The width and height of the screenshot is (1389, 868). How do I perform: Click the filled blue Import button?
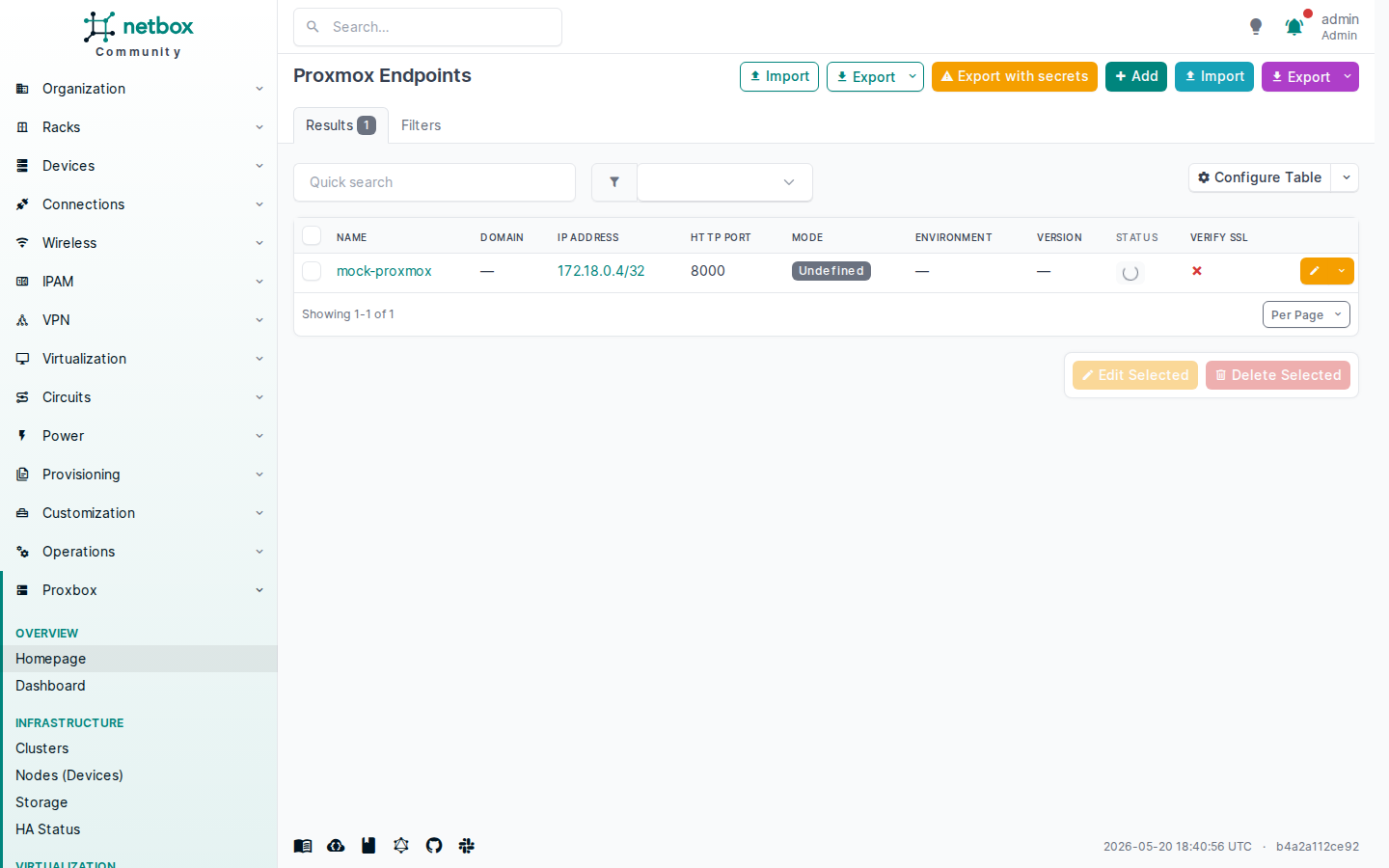(1214, 76)
